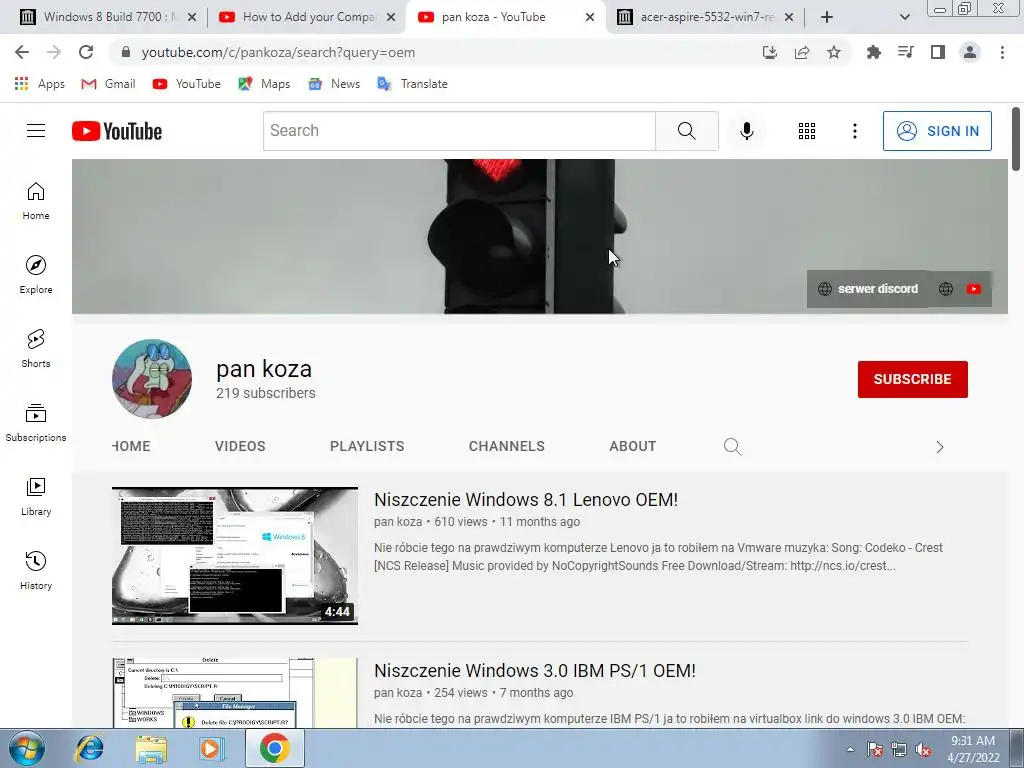This screenshot has width=1024, height=768.
Task: Open Apps bookmark shortcut
Action: [x=39, y=84]
